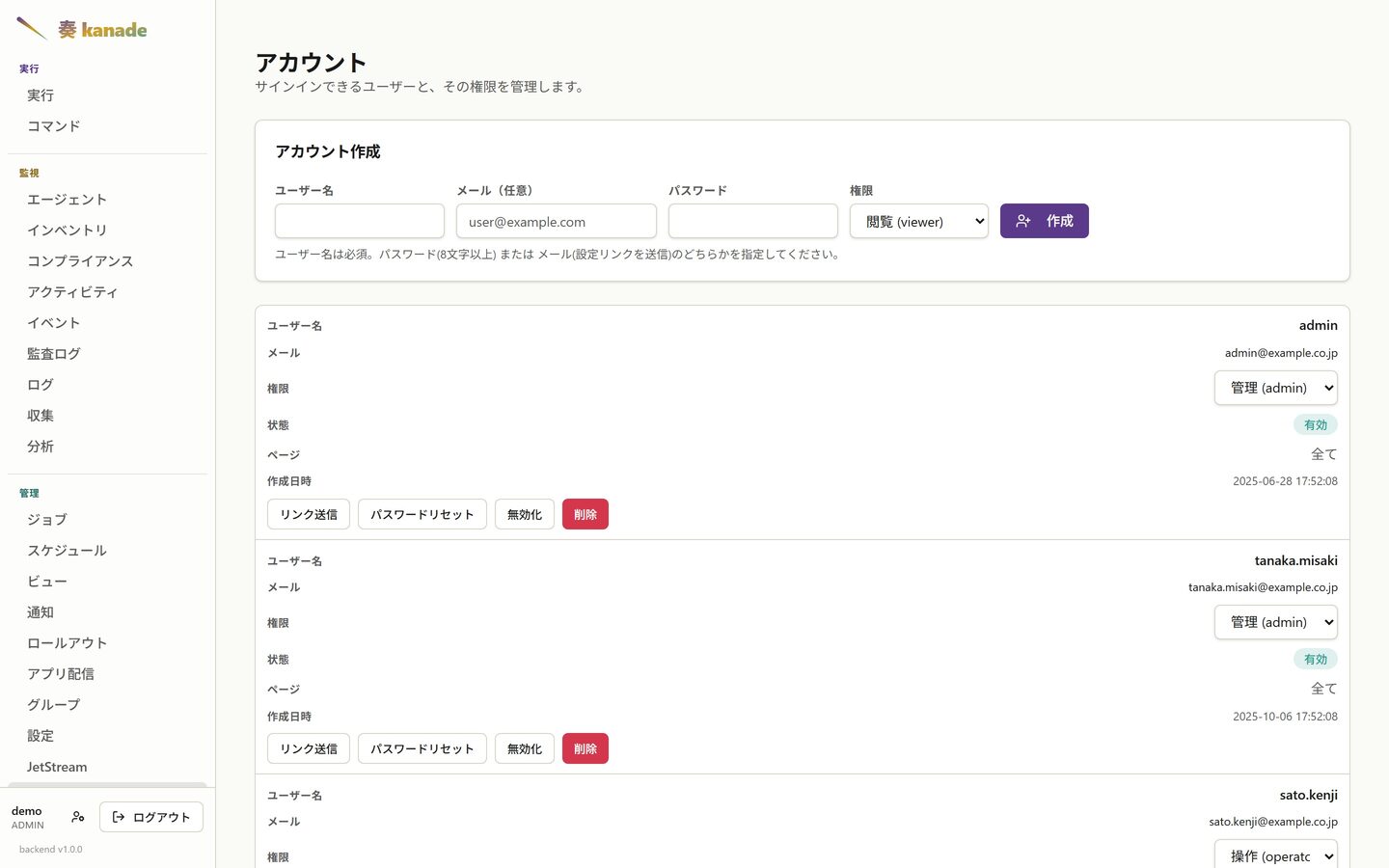Open the 権限 dropdown in アカウント作成 form

[919, 221]
